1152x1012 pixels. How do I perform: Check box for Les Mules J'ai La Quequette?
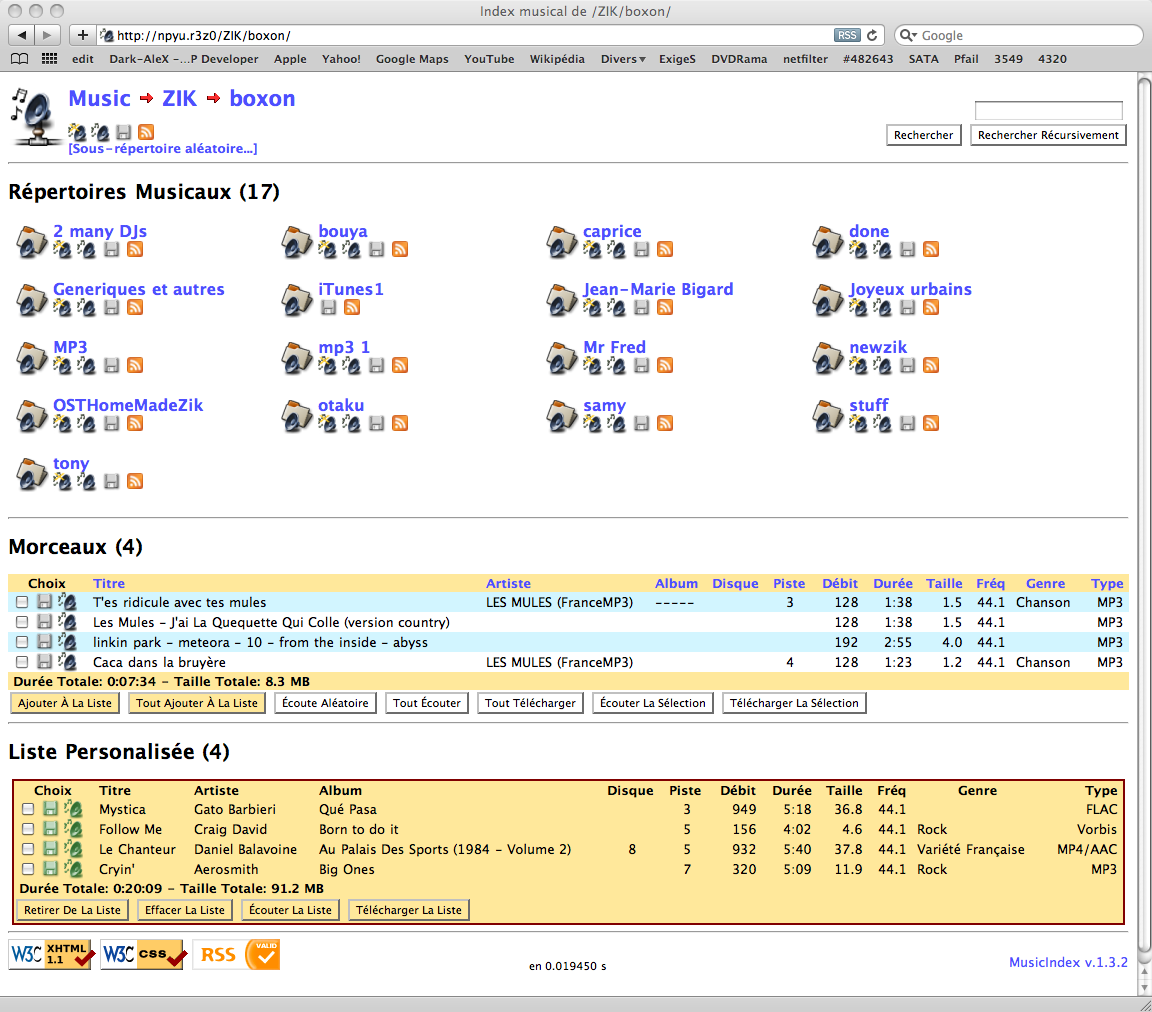tap(22, 622)
